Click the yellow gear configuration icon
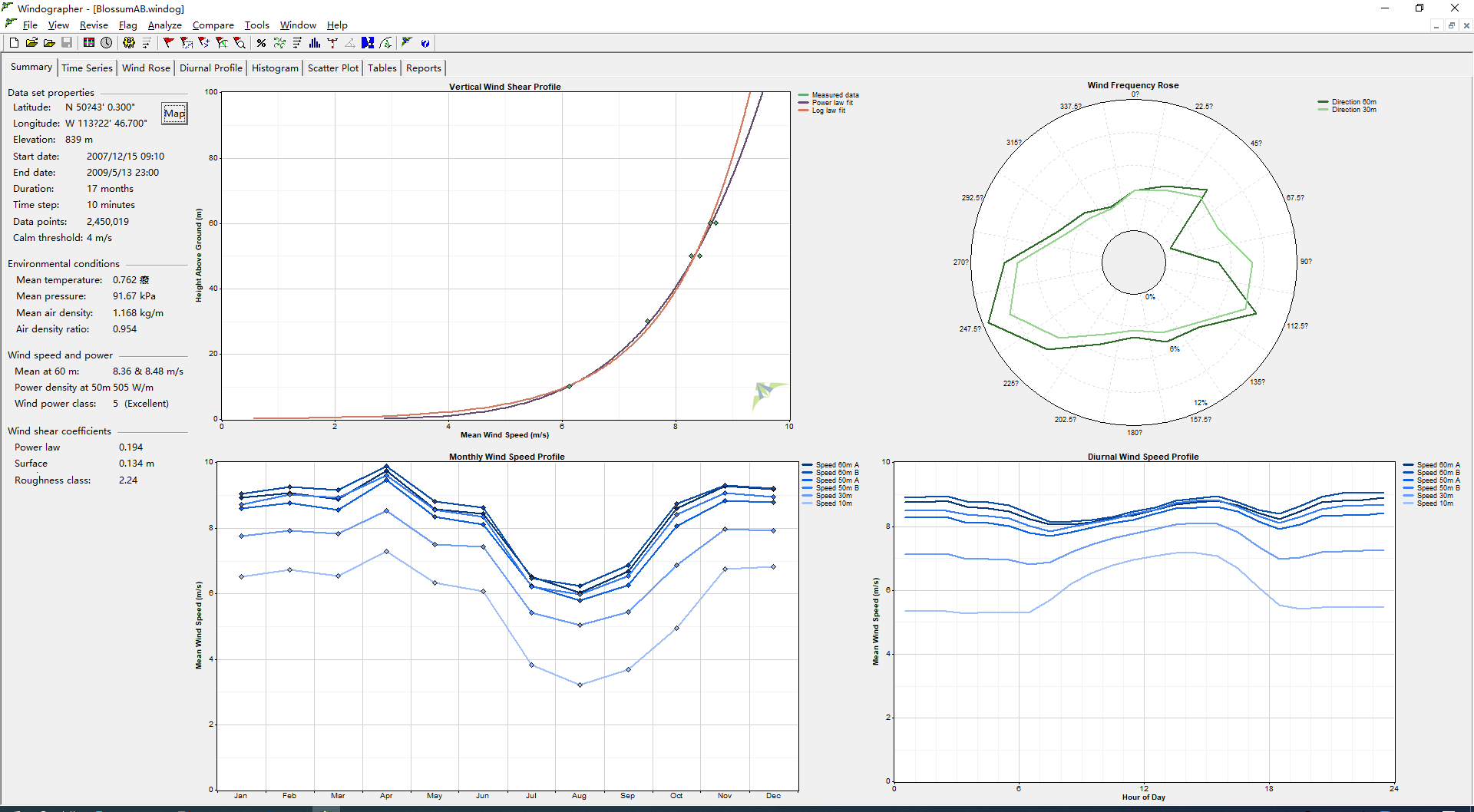This screenshot has width=1474, height=812. [x=128, y=43]
